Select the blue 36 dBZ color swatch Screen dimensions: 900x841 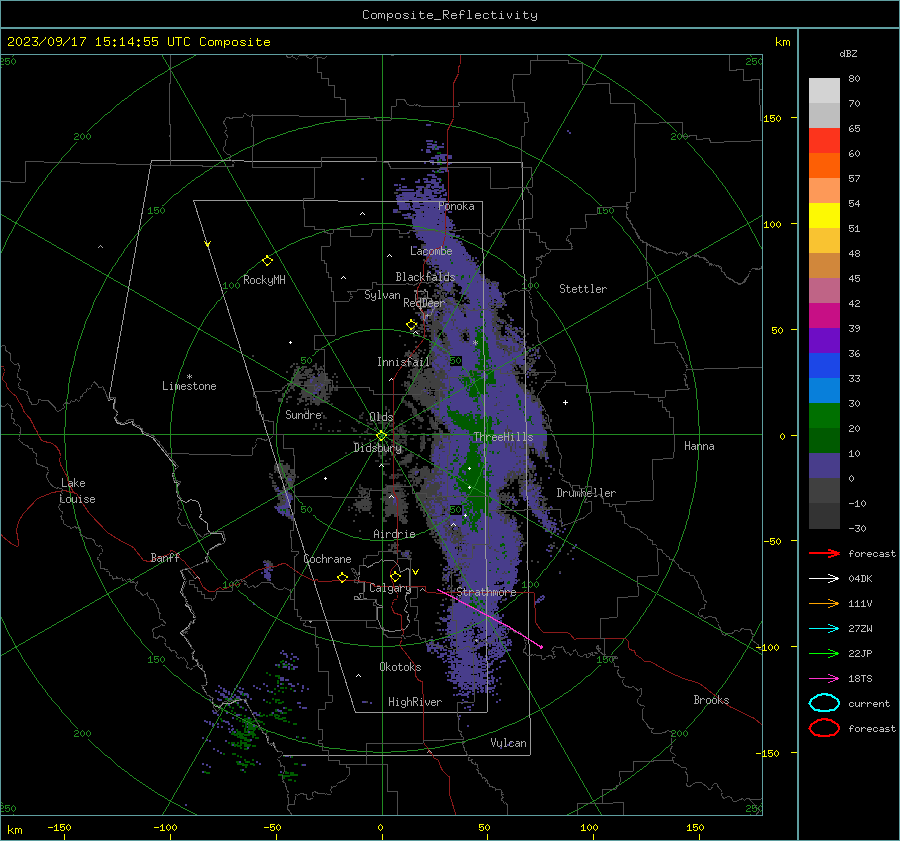[x=824, y=365]
